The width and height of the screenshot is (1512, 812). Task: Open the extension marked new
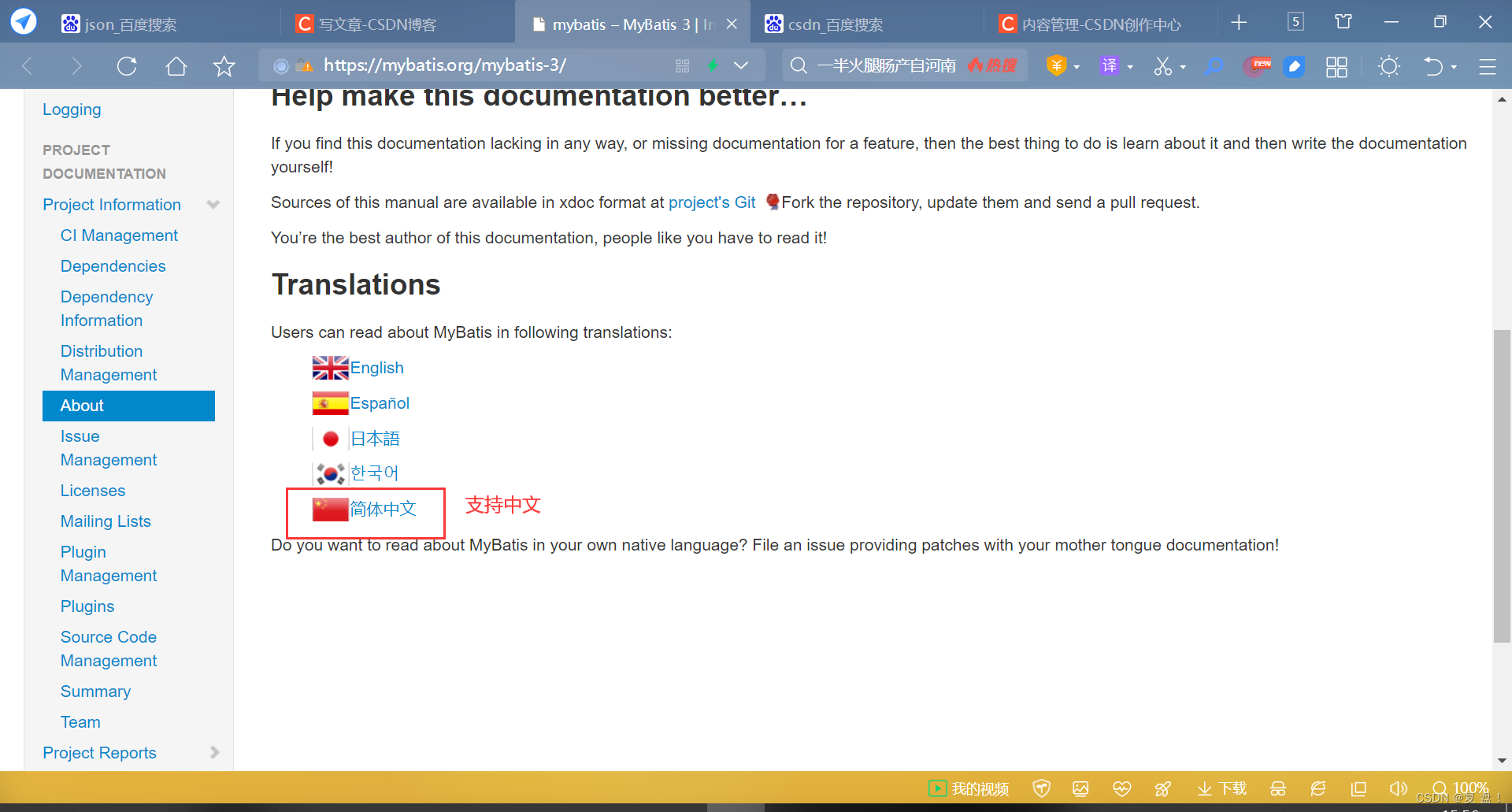(1257, 66)
